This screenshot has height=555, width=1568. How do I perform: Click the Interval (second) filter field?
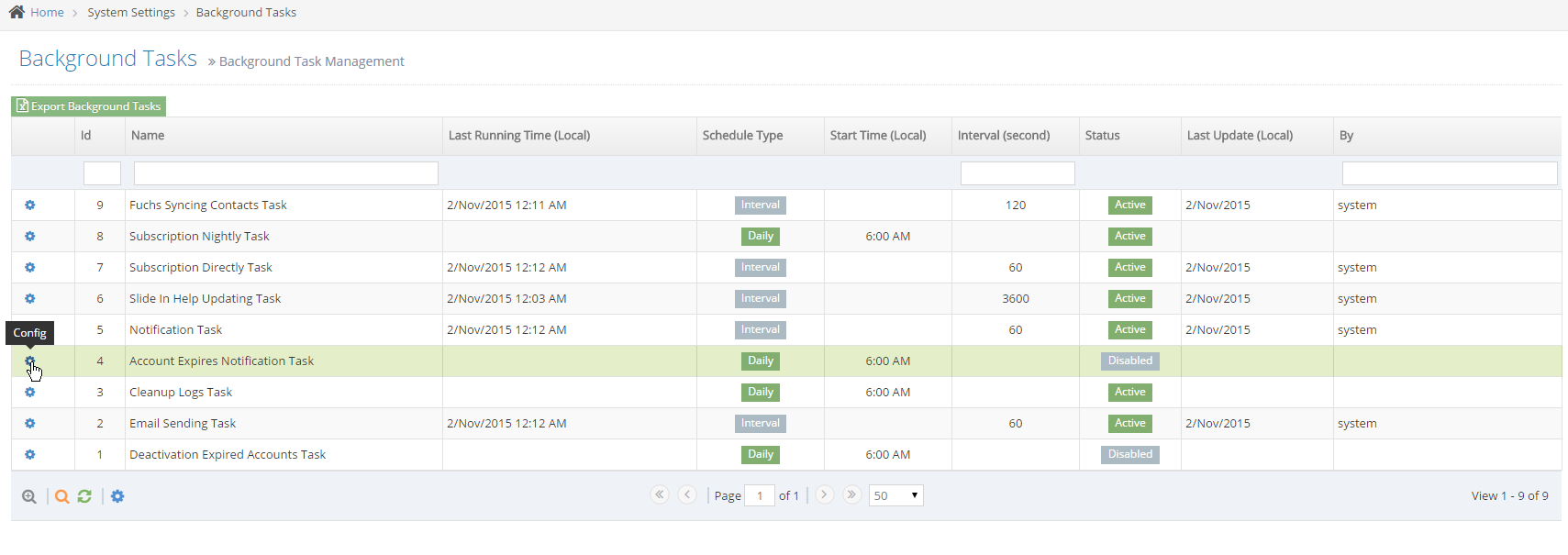[1017, 173]
